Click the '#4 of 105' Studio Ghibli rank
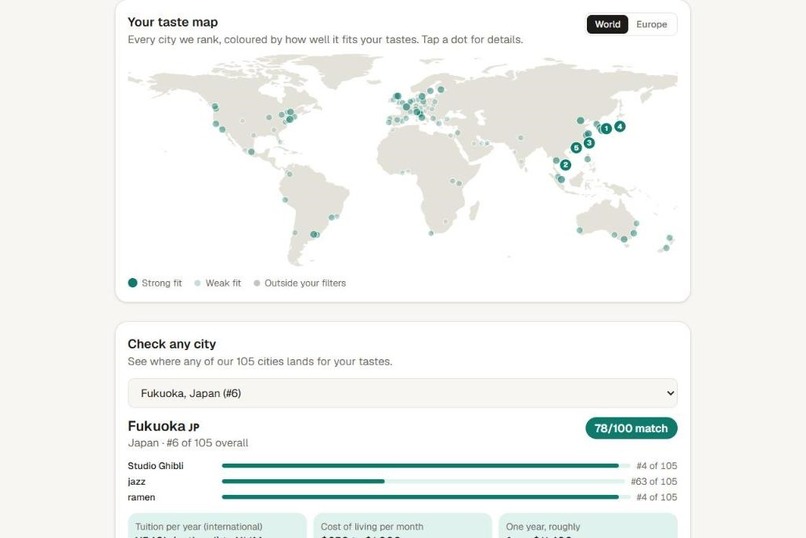This screenshot has width=806, height=538. [x=656, y=466]
